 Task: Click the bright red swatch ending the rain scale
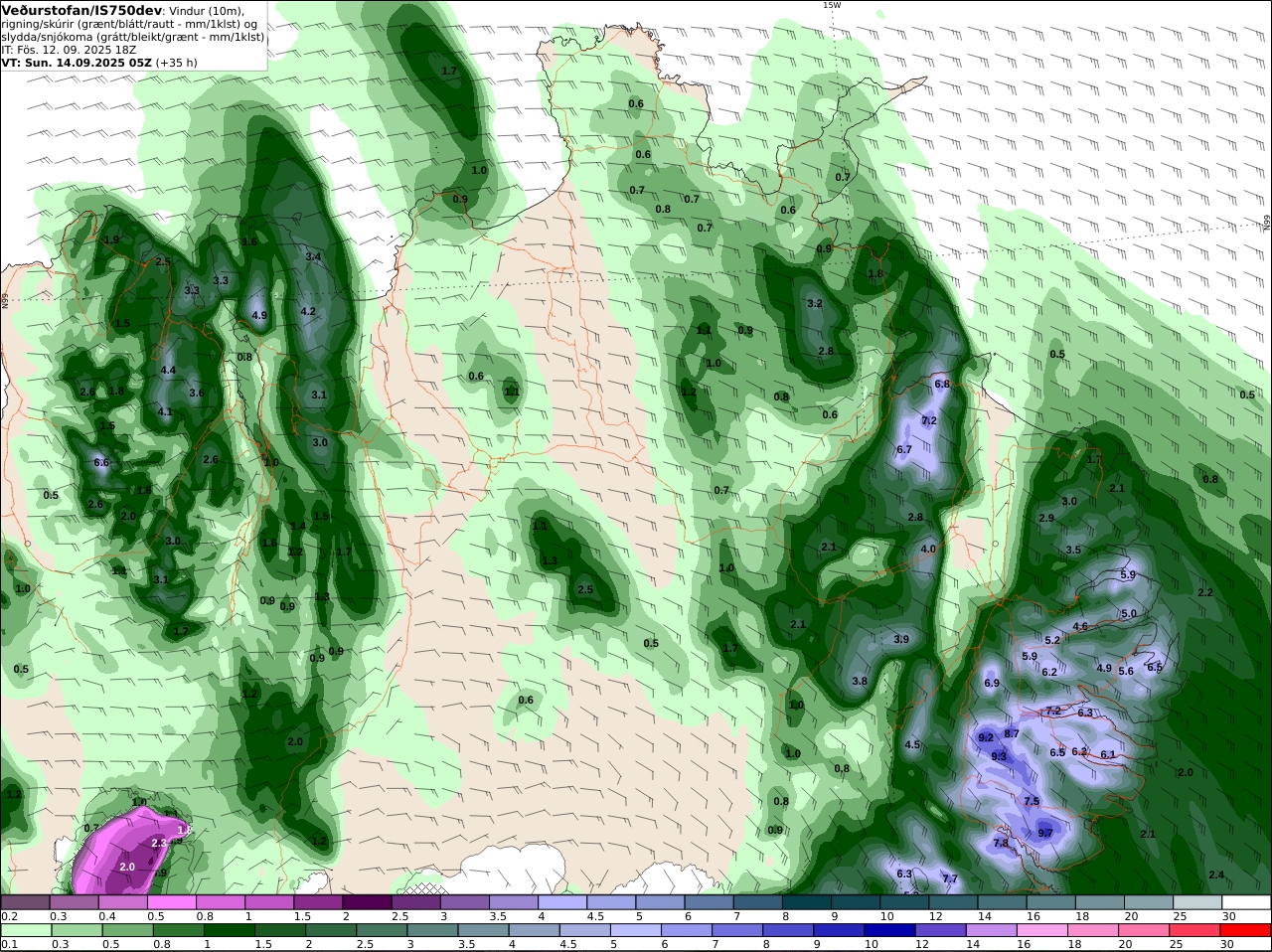click(x=1247, y=931)
